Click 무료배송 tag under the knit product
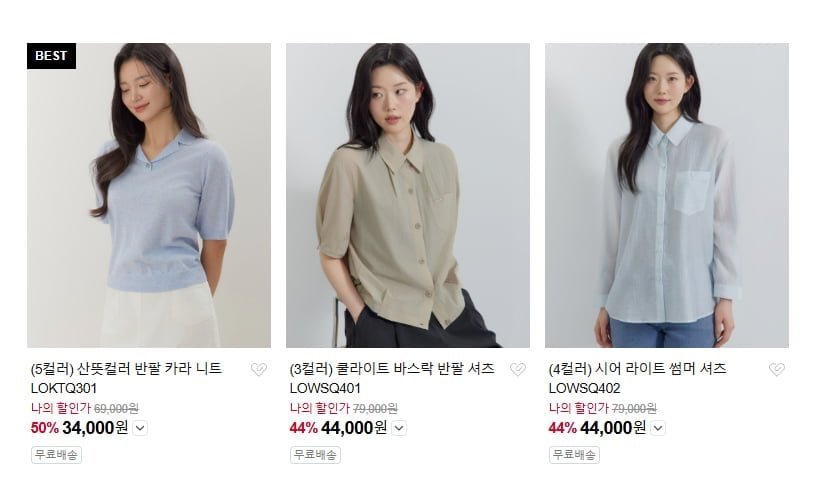The width and height of the screenshot is (822, 501). [56, 454]
